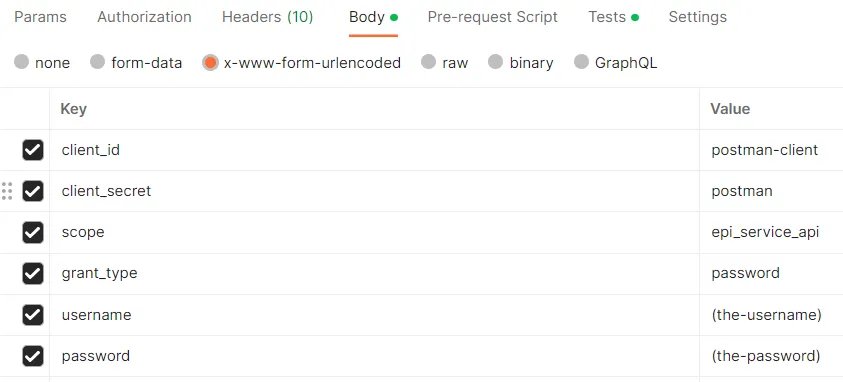
Task: Edit the postman-client value field
Action: pos(771,150)
